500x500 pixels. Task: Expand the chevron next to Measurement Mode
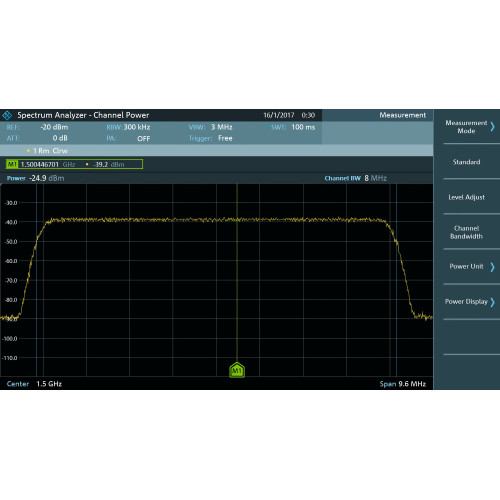(x=492, y=127)
